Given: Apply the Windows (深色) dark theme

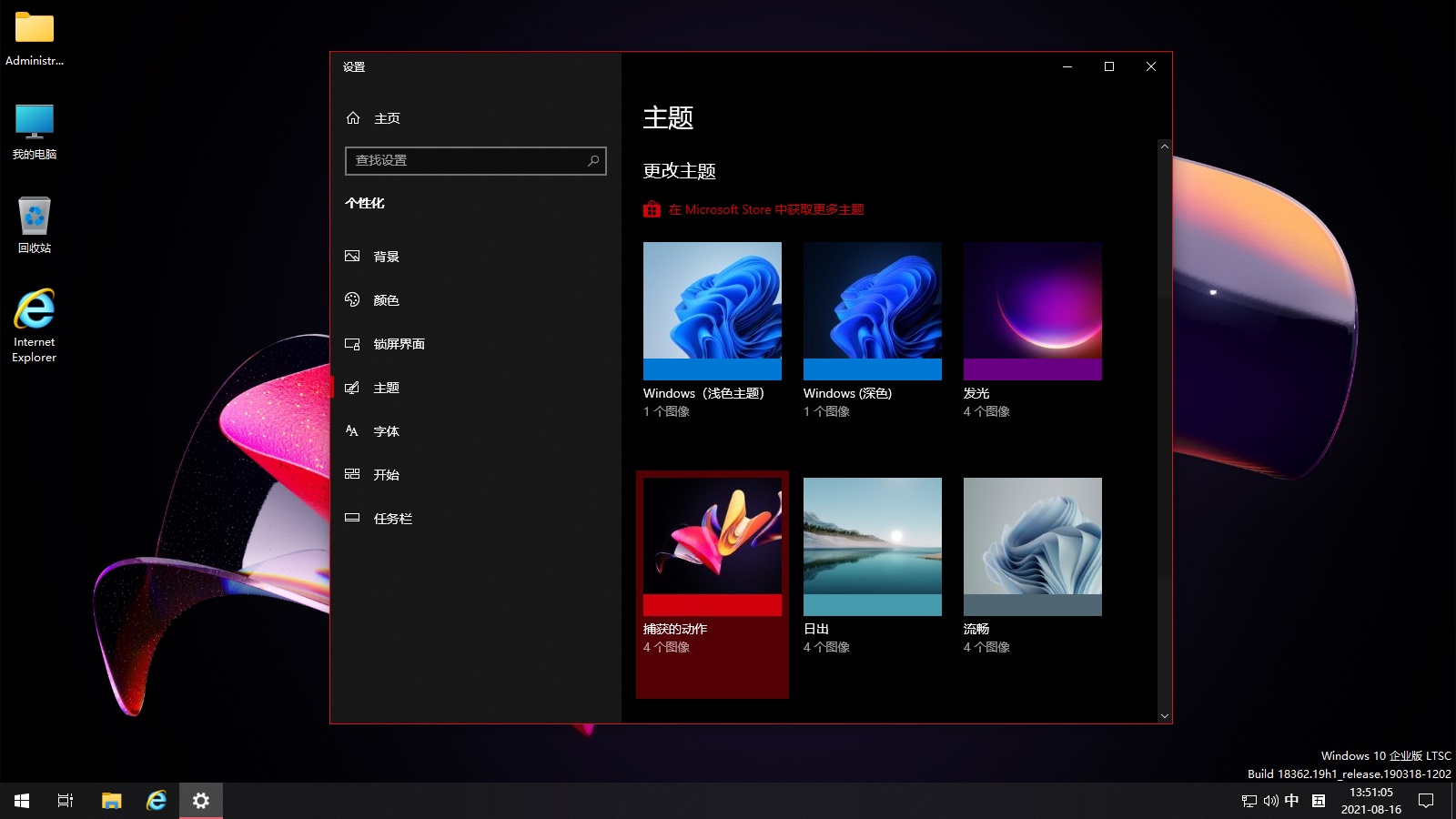Looking at the screenshot, I should click(872, 311).
